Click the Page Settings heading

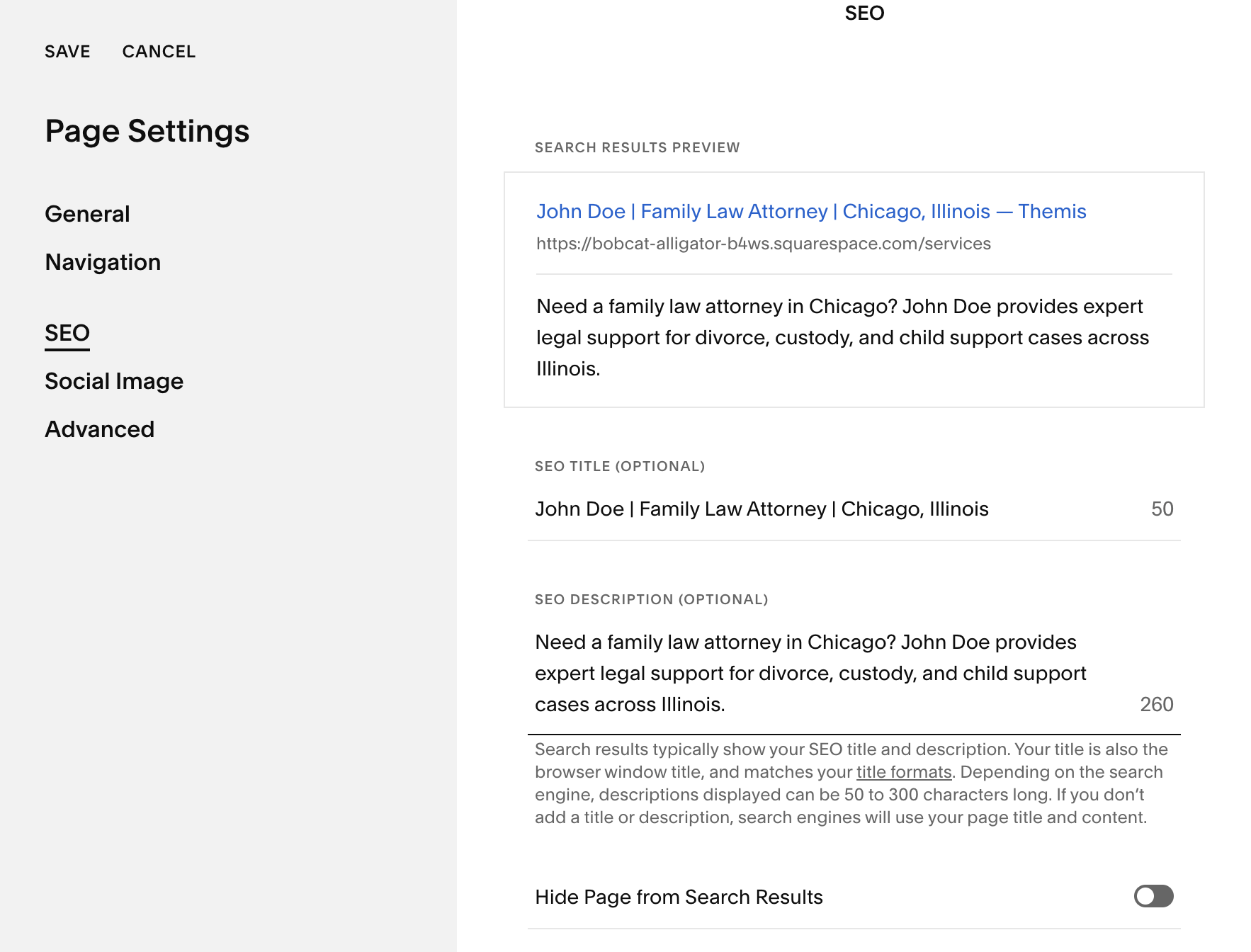147,130
